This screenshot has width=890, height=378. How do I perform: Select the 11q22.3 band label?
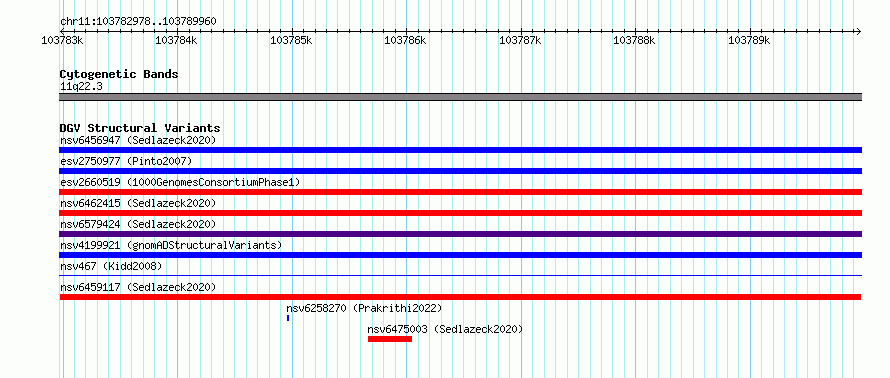point(81,87)
